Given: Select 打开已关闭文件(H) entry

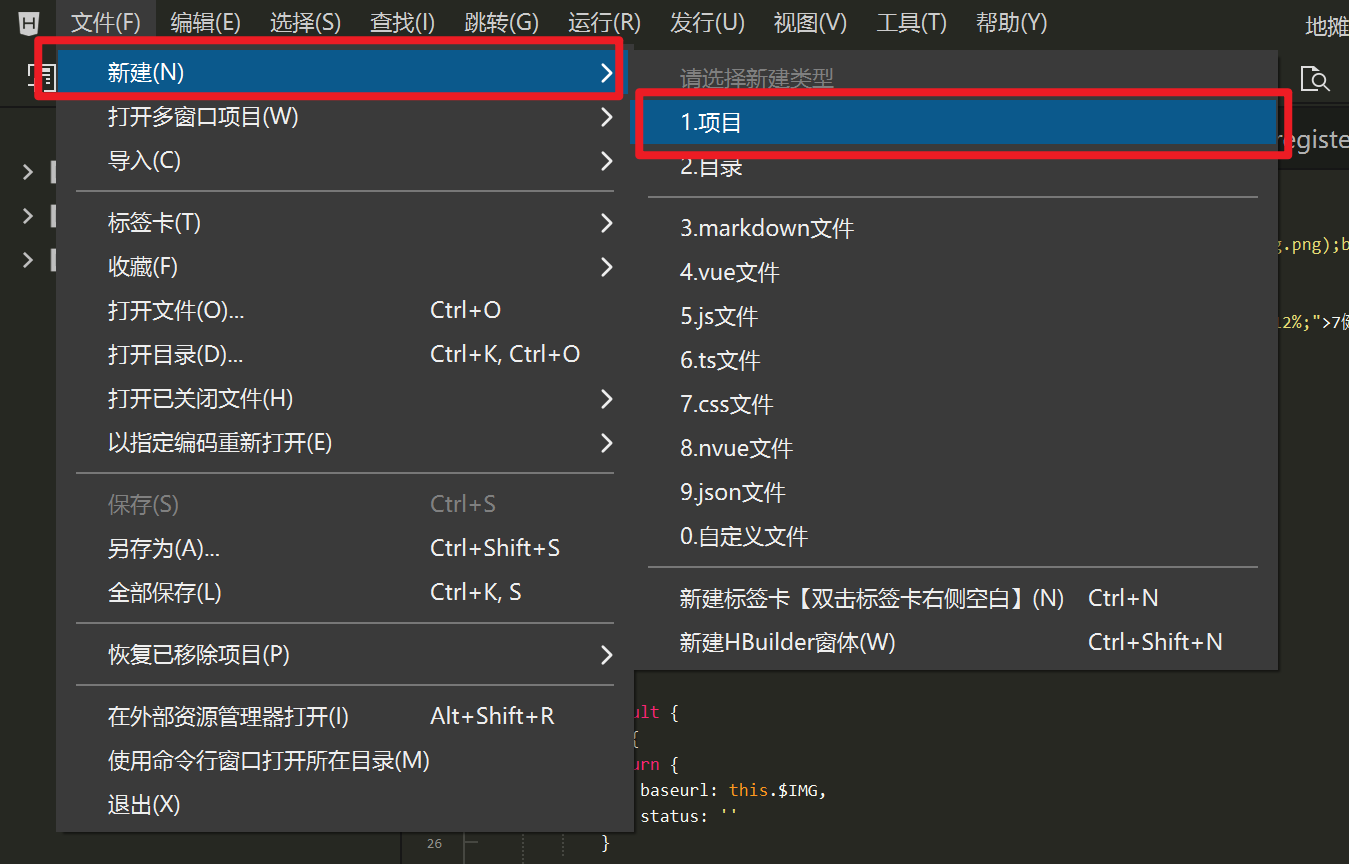Looking at the screenshot, I should (x=345, y=398).
